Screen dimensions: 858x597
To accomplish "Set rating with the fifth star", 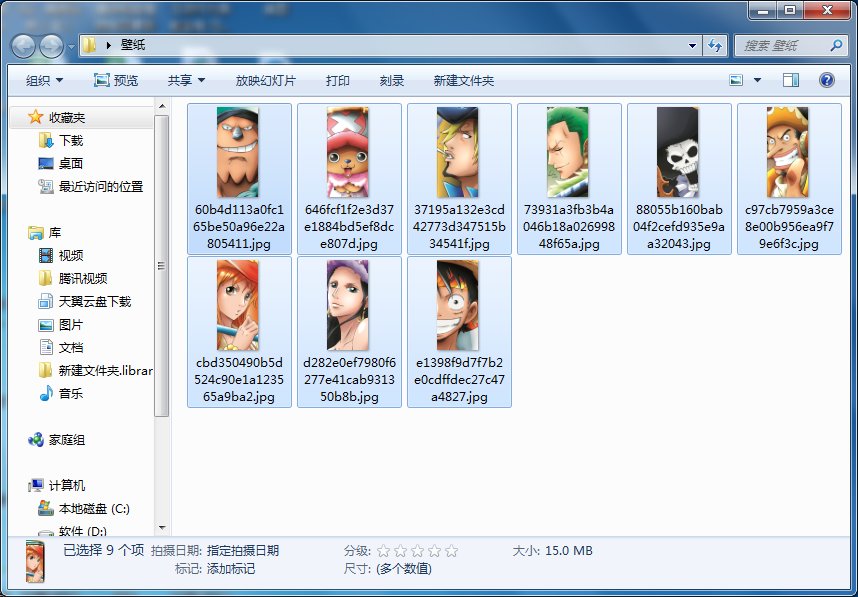I will pos(451,550).
